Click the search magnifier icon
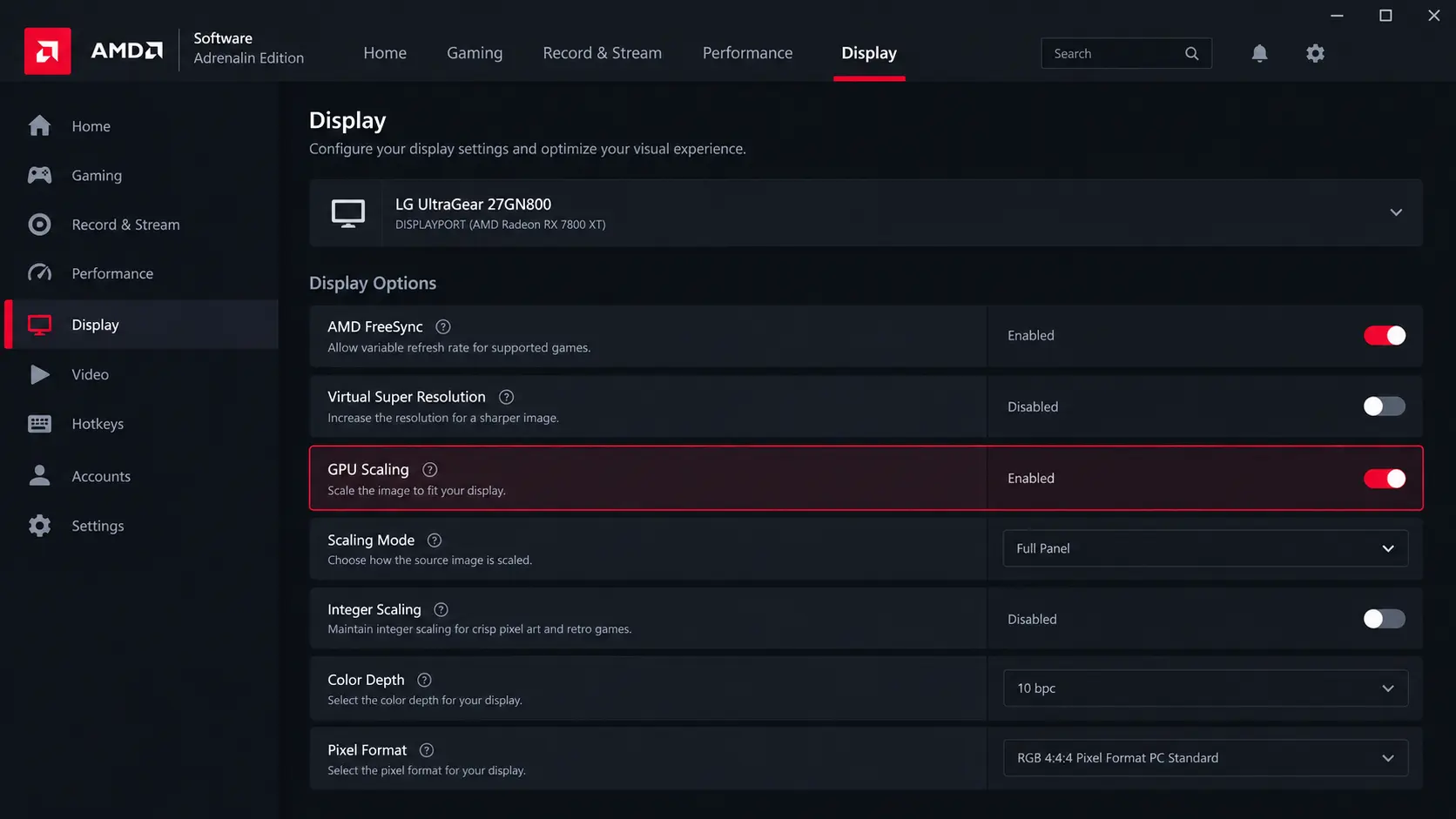 [x=1191, y=53]
